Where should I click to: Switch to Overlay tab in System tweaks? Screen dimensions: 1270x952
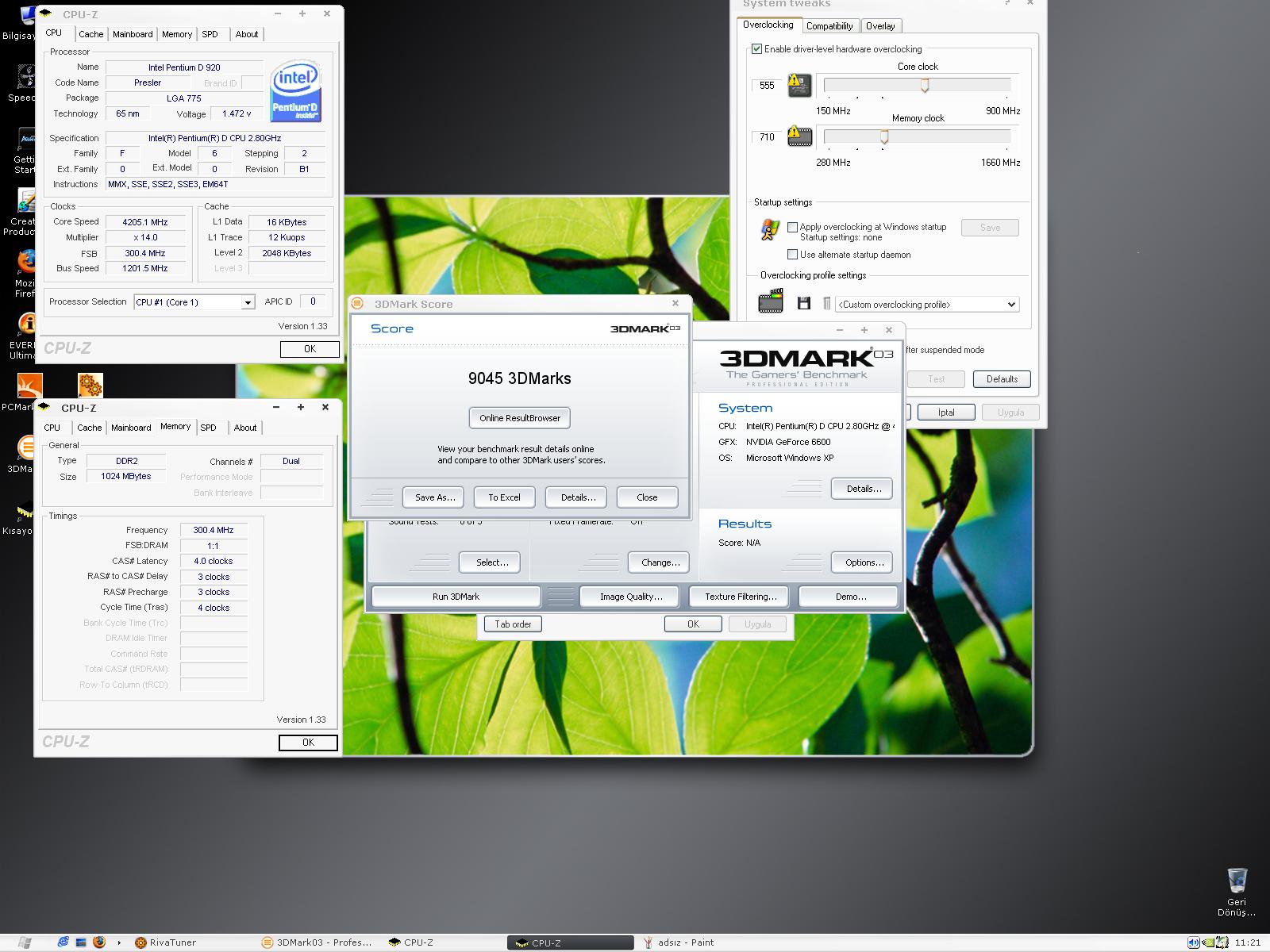(x=880, y=26)
